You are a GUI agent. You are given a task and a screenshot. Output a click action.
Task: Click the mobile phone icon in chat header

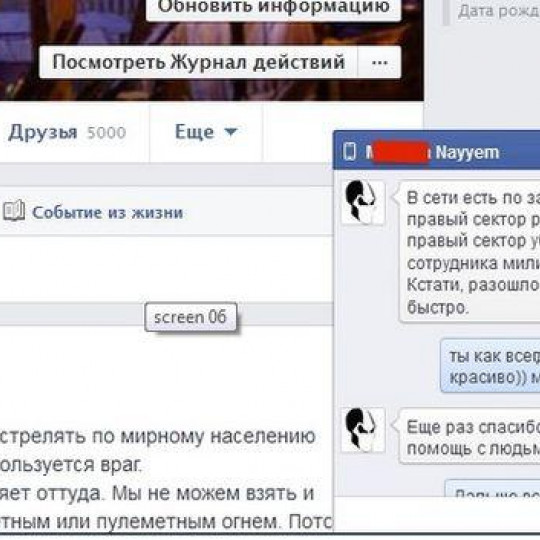(x=350, y=152)
